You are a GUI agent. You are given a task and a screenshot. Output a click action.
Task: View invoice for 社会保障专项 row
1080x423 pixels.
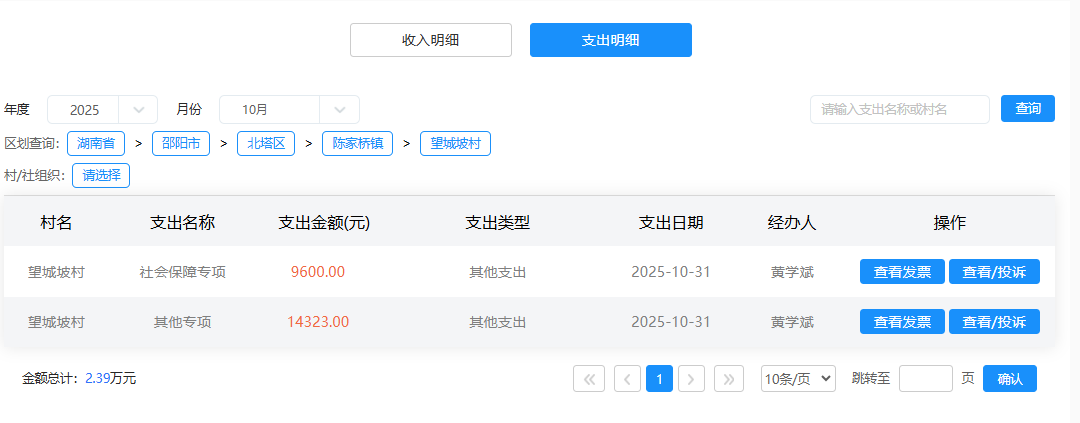click(902, 272)
